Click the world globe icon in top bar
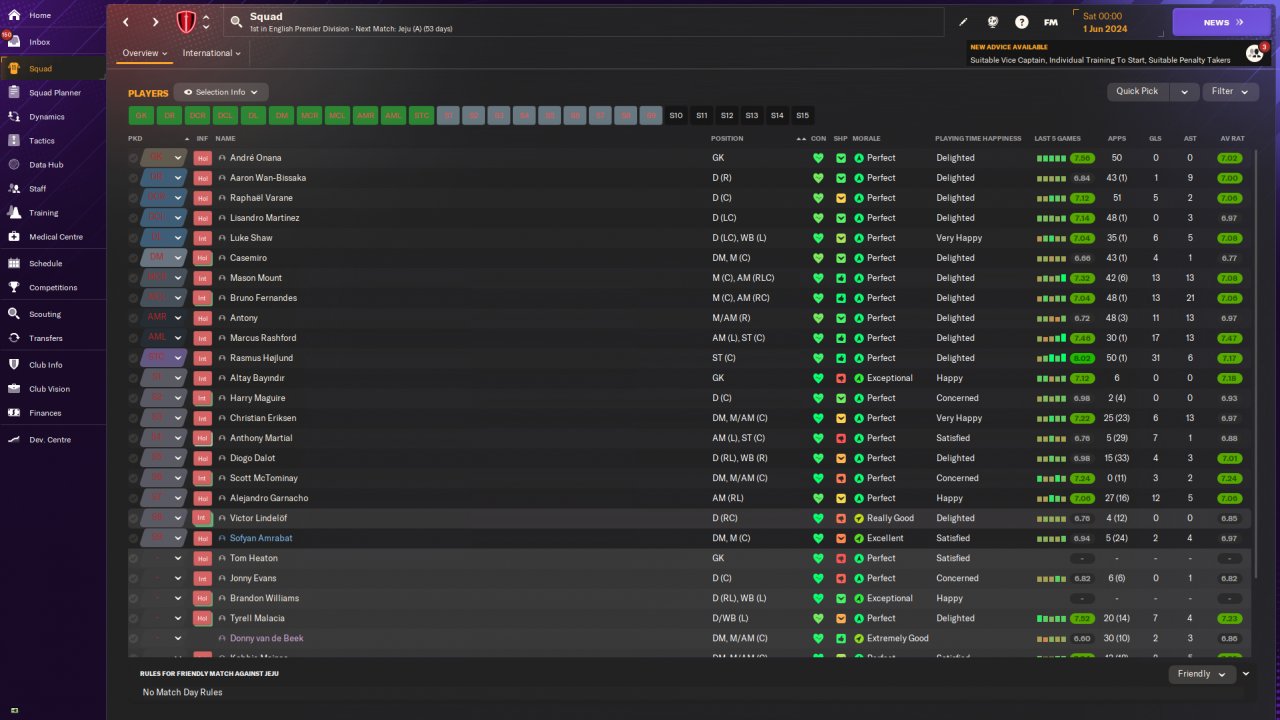Image resolution: width=1280 pixels, height=720 pixels. (x=993, y=22)
